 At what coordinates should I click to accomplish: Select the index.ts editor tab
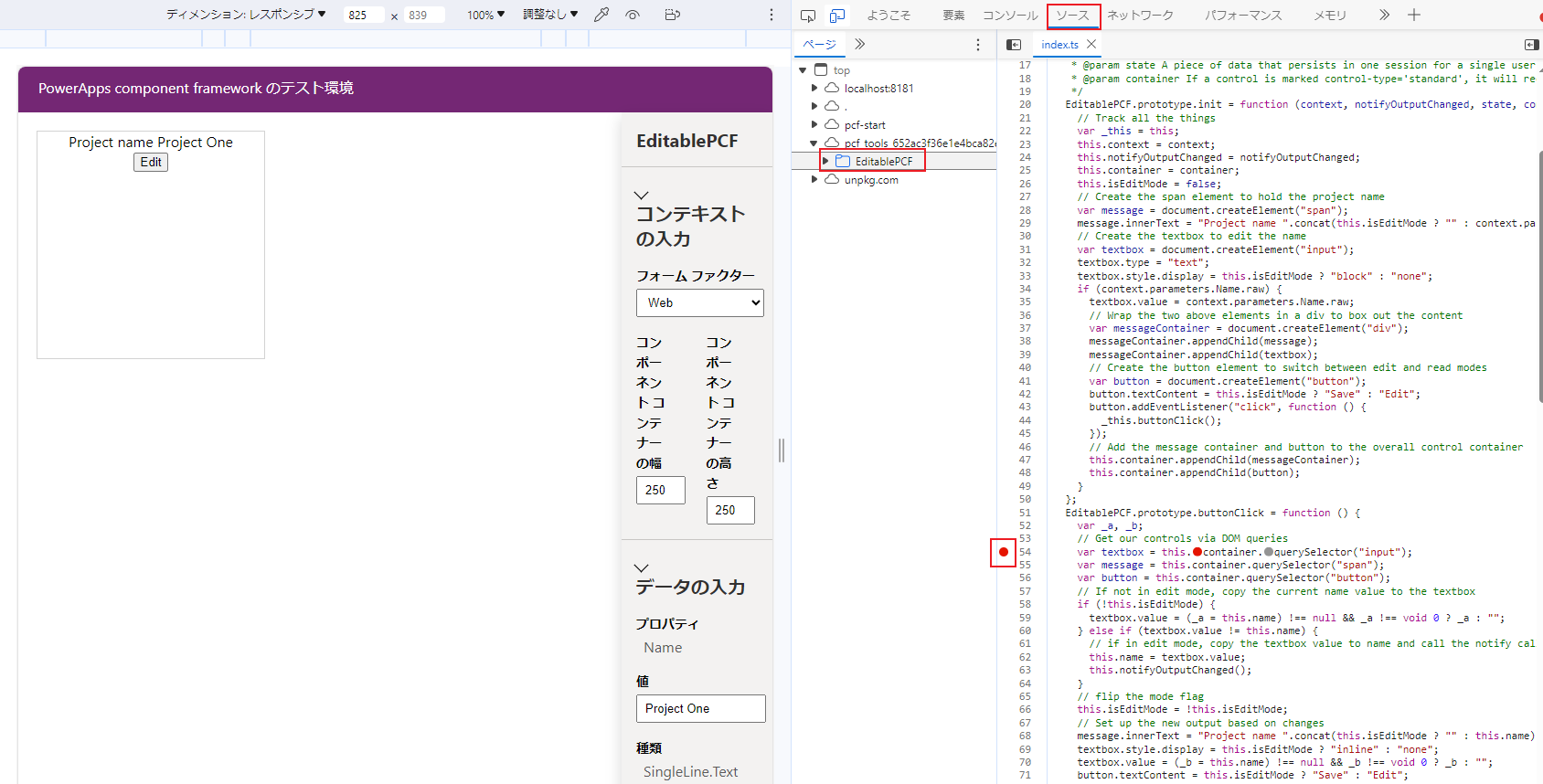pyautogui.click(x=1059, y=44)
